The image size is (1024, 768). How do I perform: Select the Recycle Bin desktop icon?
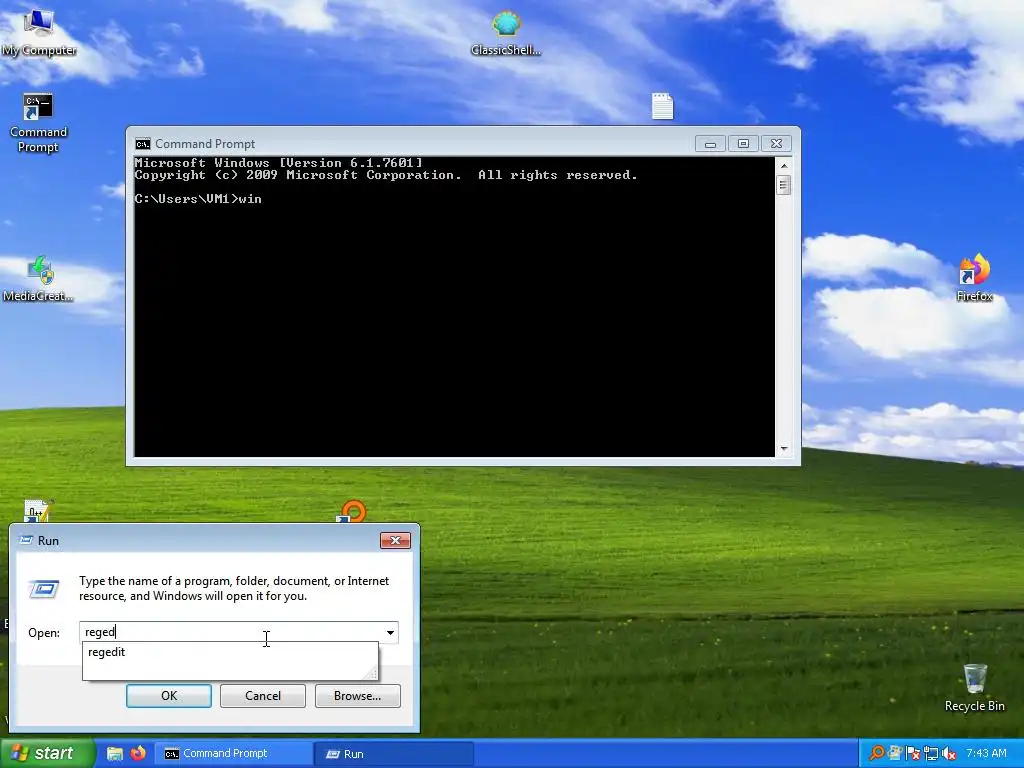[x=974, y=688]
